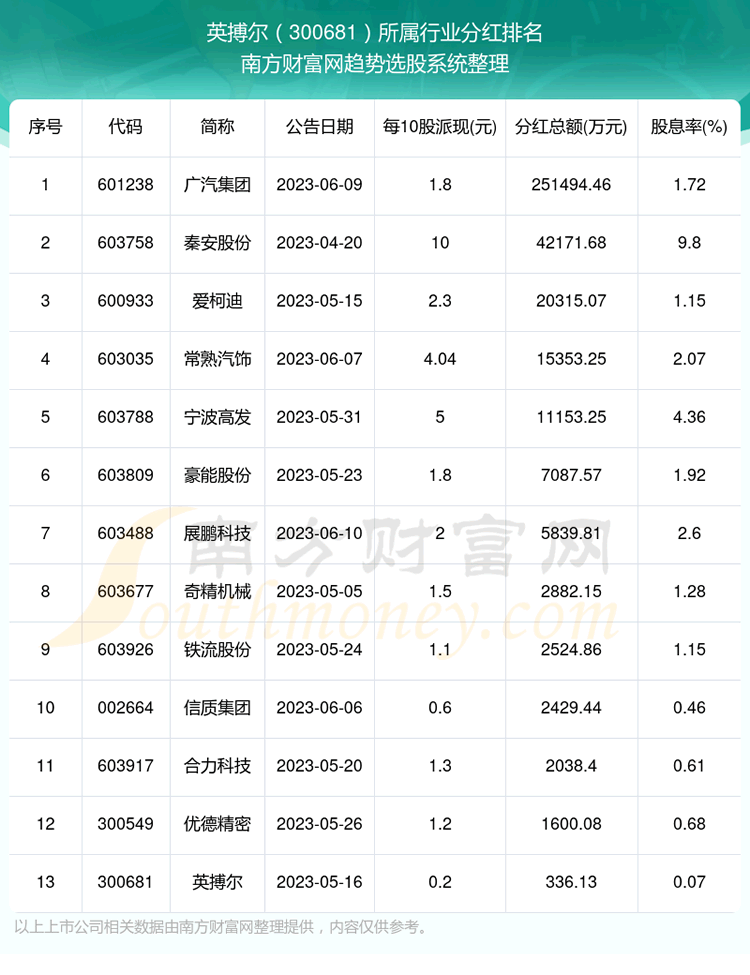Select the name 广汽集团

217,185
